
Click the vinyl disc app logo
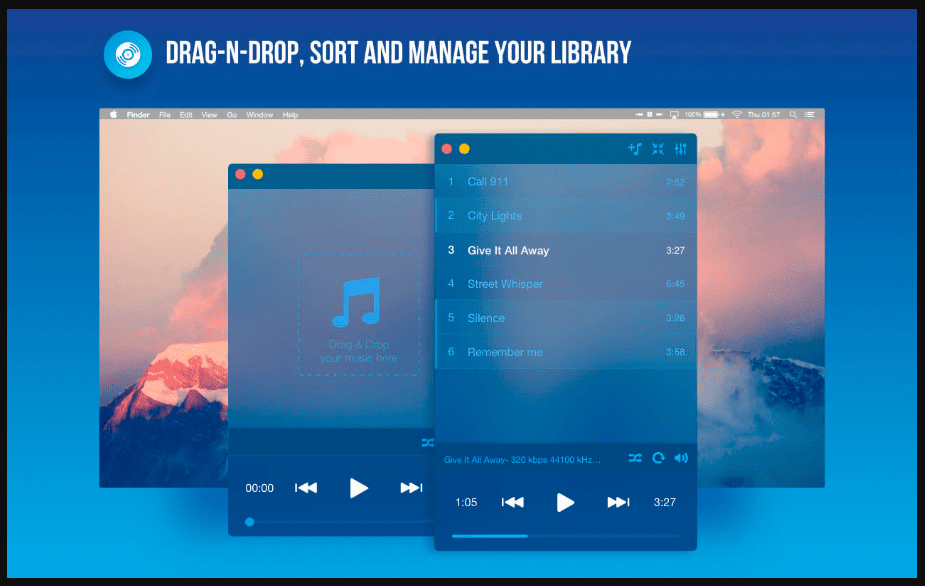point(128,54)
